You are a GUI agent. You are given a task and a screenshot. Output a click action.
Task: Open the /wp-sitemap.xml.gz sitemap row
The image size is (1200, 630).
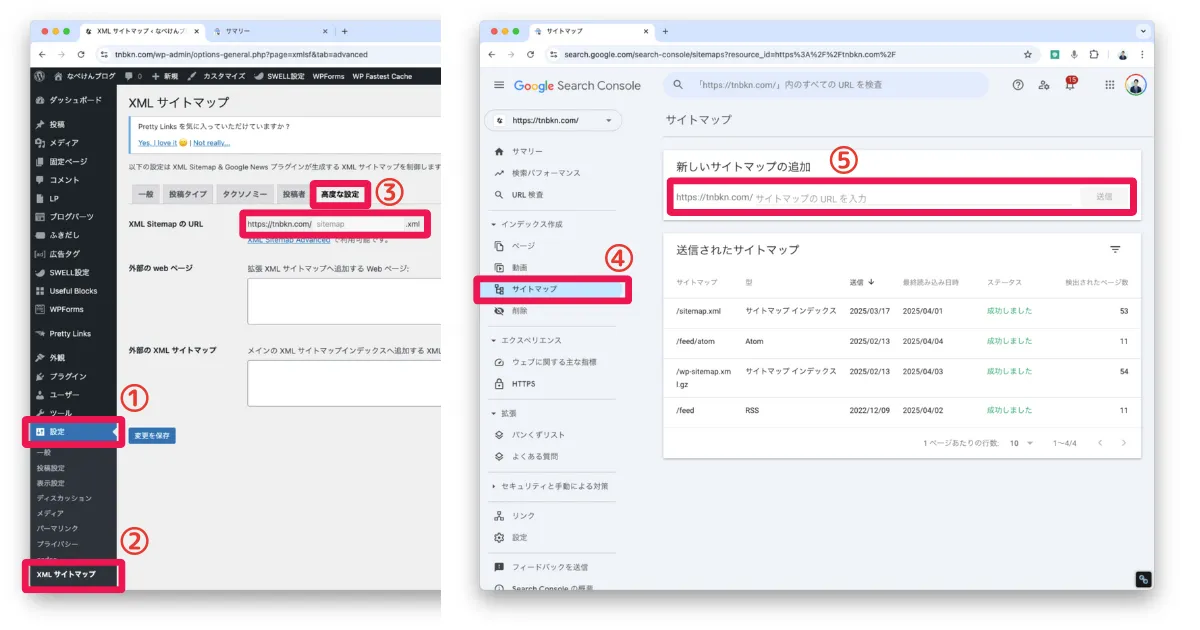click(902, 378)
